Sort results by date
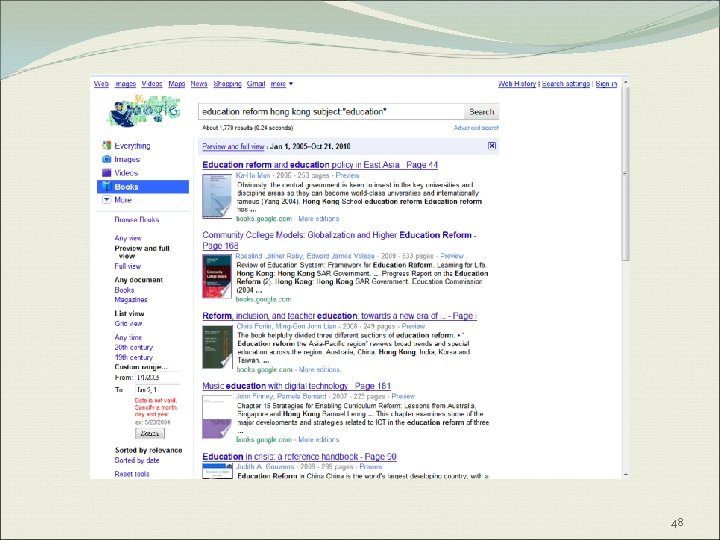This screenshot has height=540, width=720. pos(137,460)
